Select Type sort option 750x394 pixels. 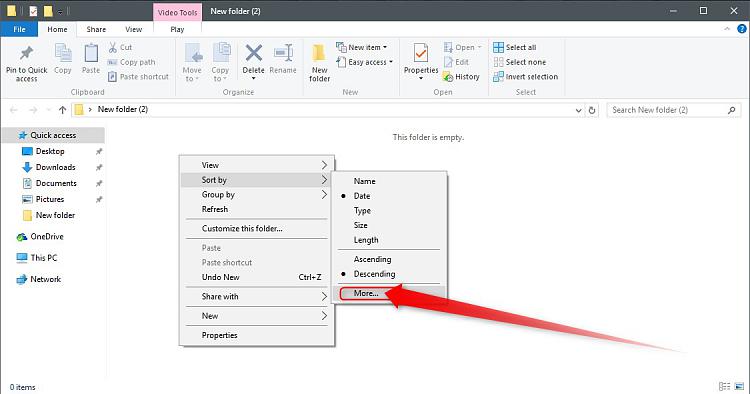(362, 210)
